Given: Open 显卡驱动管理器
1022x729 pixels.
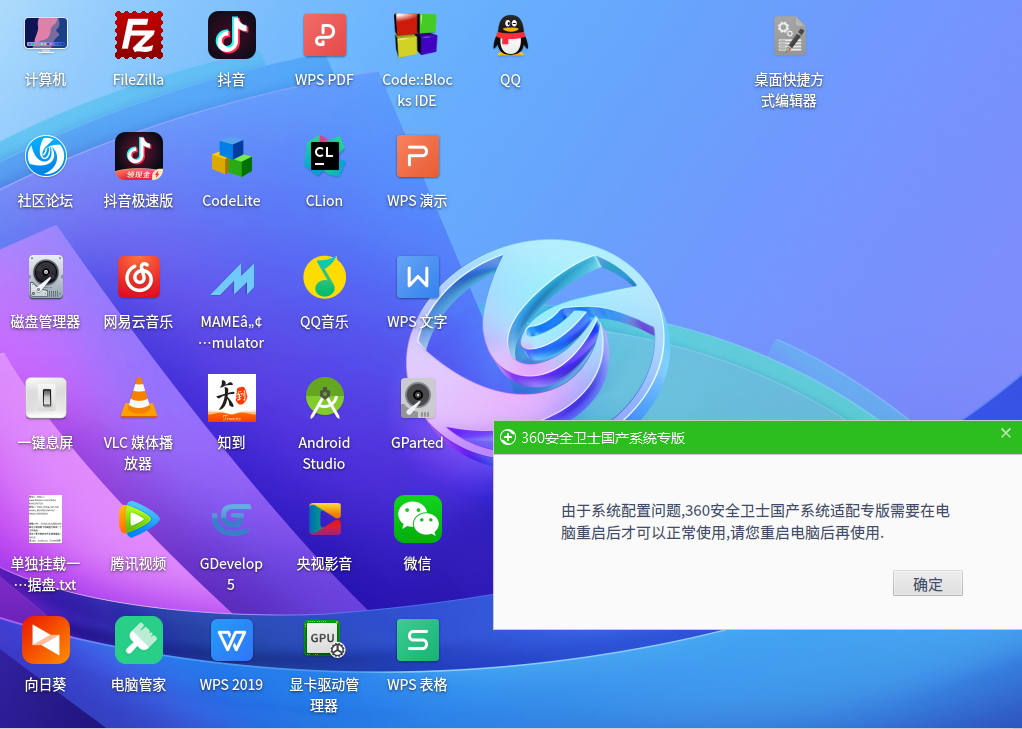Looking at the screenshot, I should tap(325, 640).
